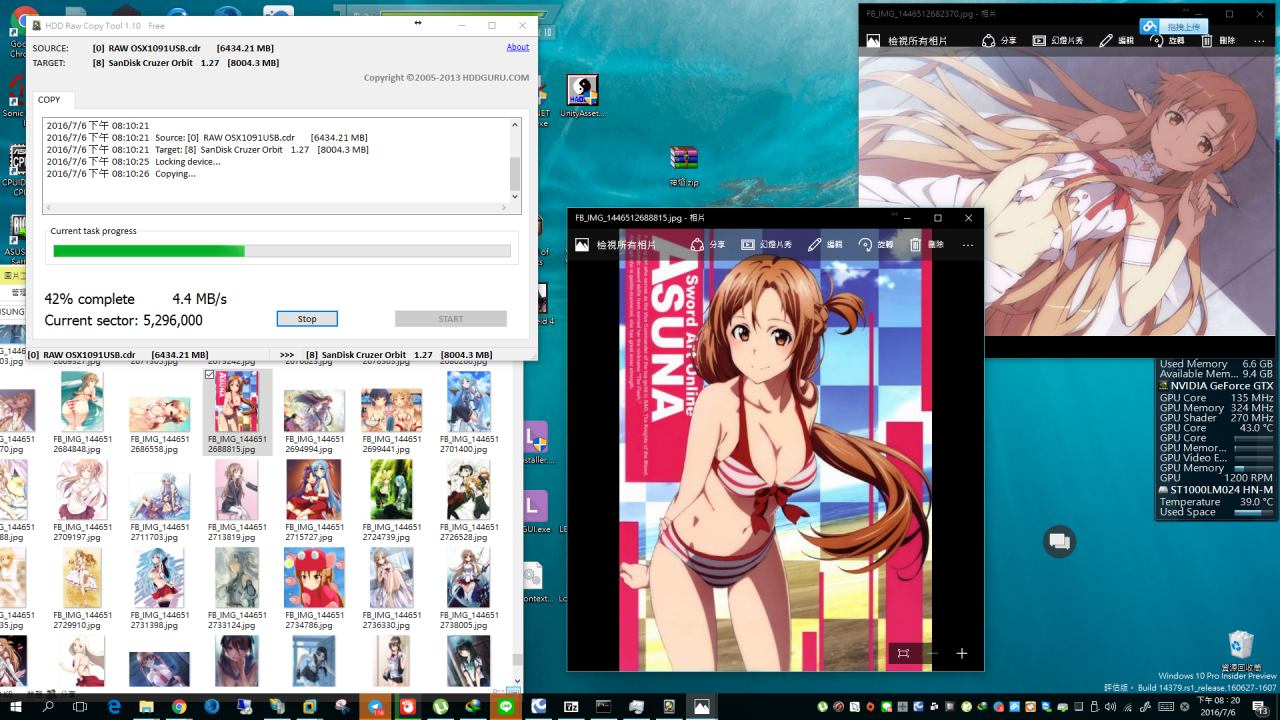This screenshot has height=720, width=1280.
Task: Toggle checkbox on selected FB_IMG thumbnail
Action: click(209, 375)
